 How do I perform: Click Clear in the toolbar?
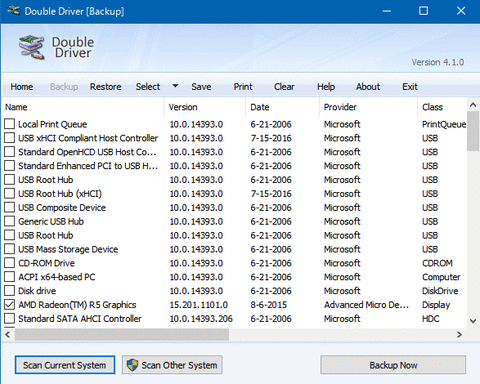click(x=284, y=87)
